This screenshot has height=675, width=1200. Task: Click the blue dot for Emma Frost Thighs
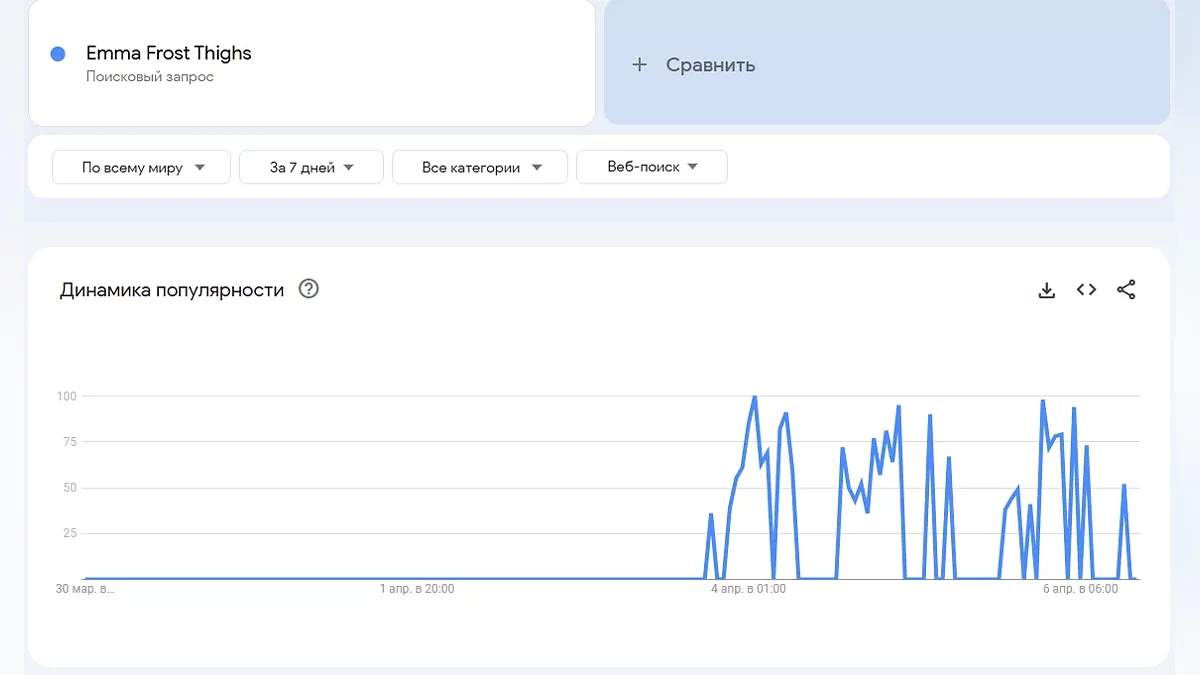pos(58,54)
